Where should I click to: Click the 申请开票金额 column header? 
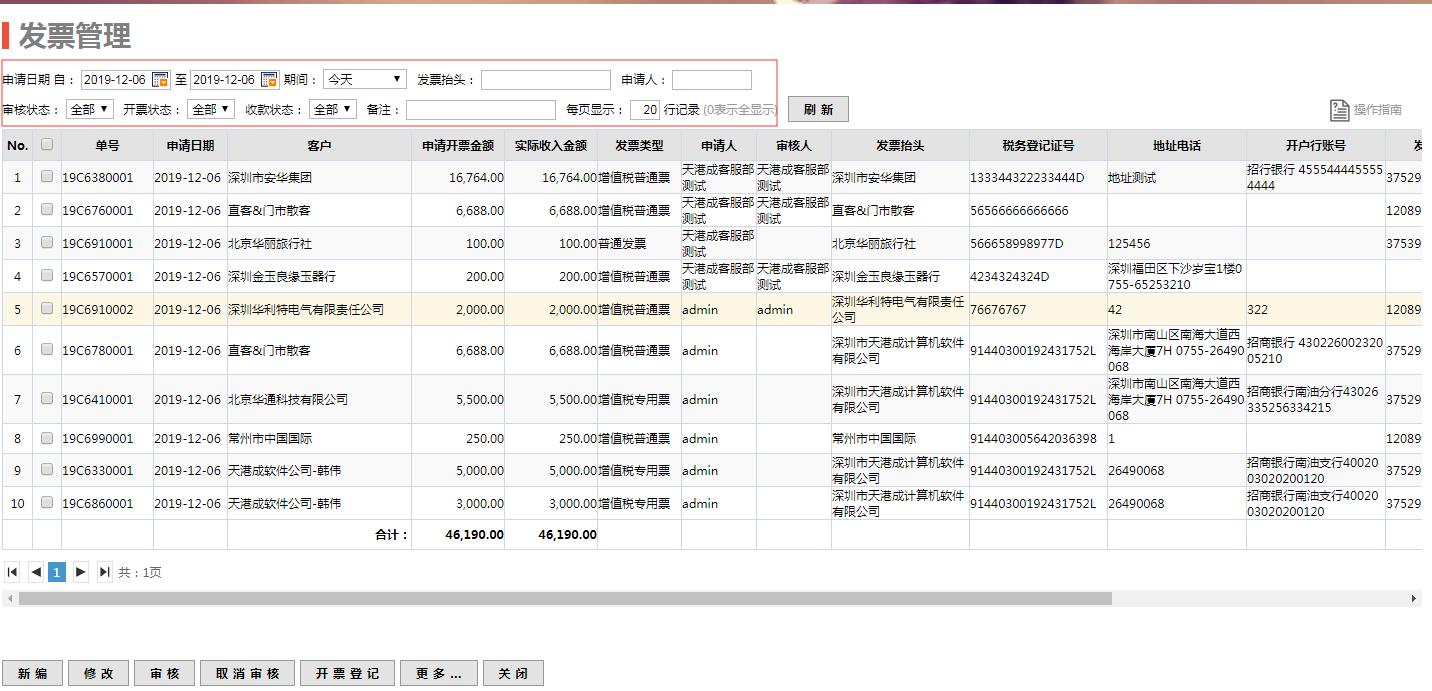(458, 146)
